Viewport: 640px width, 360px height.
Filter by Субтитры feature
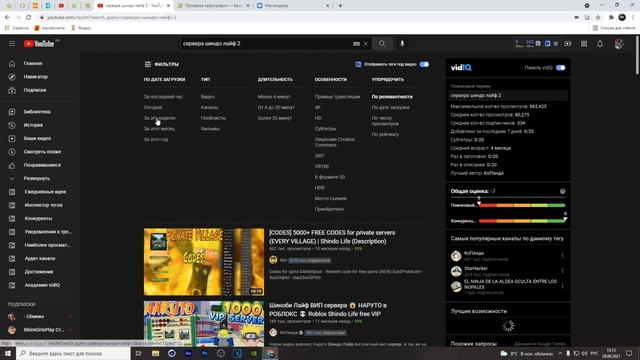[x=325, y=129]
